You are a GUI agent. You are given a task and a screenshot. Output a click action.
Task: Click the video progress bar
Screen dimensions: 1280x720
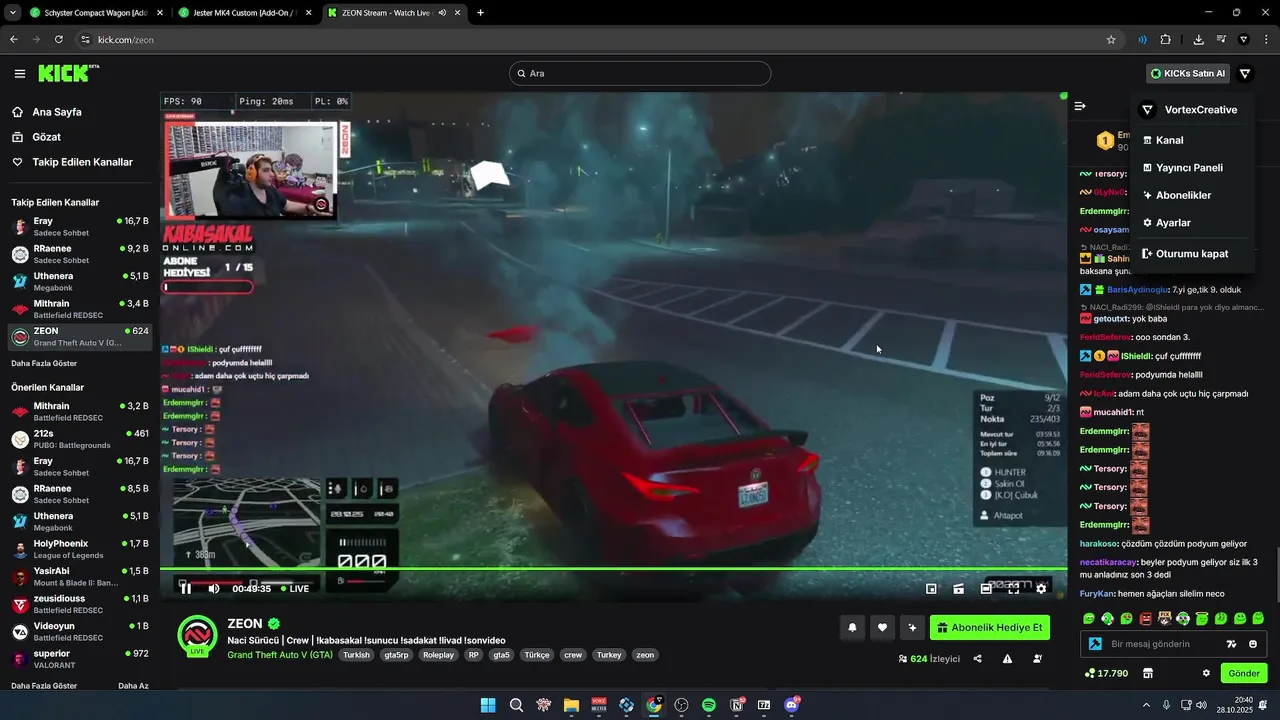point(613,569)
